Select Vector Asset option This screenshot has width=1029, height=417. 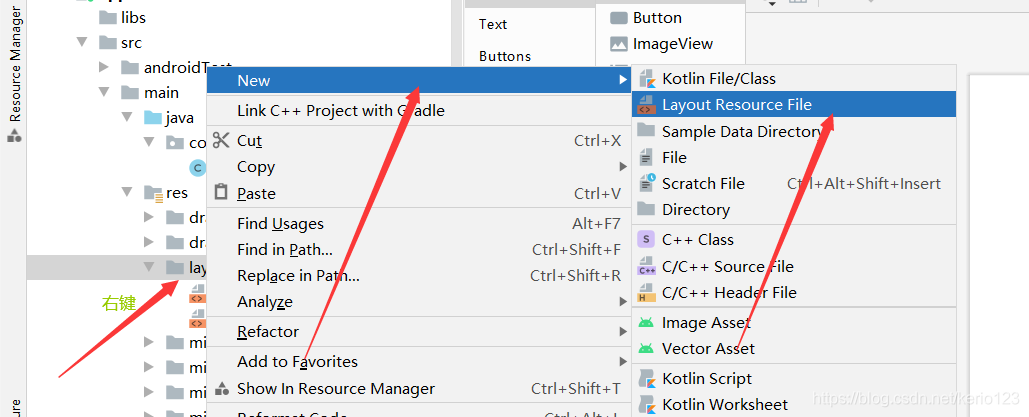pos(794,349)
